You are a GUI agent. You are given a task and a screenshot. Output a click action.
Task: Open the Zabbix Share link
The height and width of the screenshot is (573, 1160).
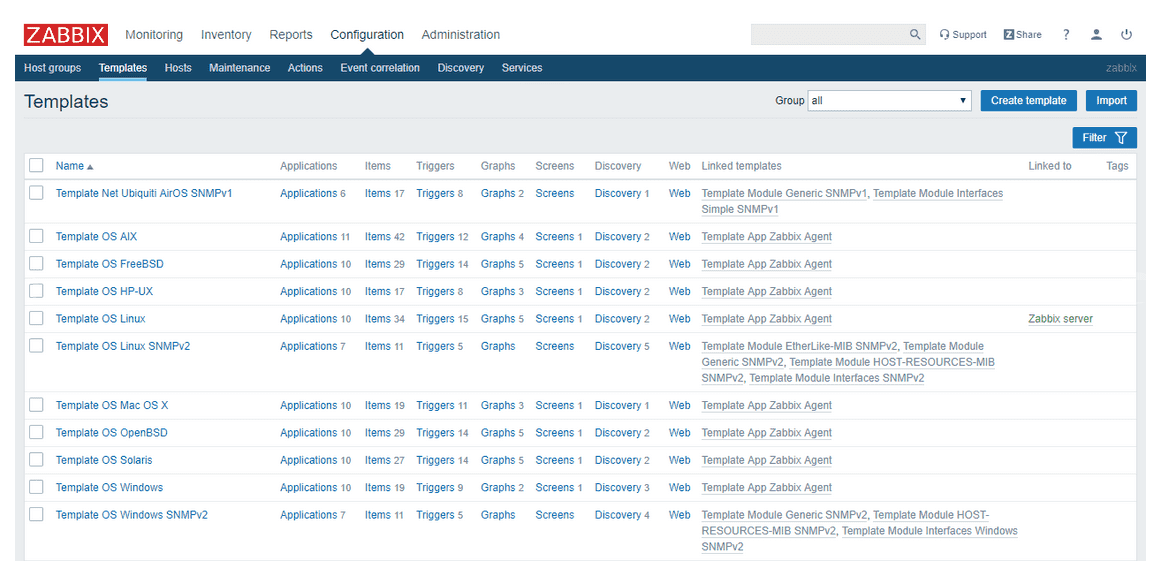tap(1022, 35)
